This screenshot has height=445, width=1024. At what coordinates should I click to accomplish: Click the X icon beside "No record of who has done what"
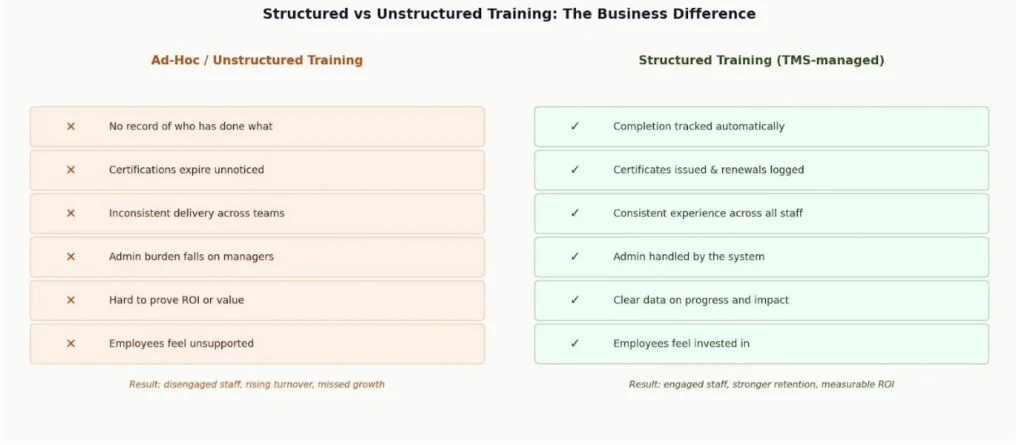[x=71, y=127]
